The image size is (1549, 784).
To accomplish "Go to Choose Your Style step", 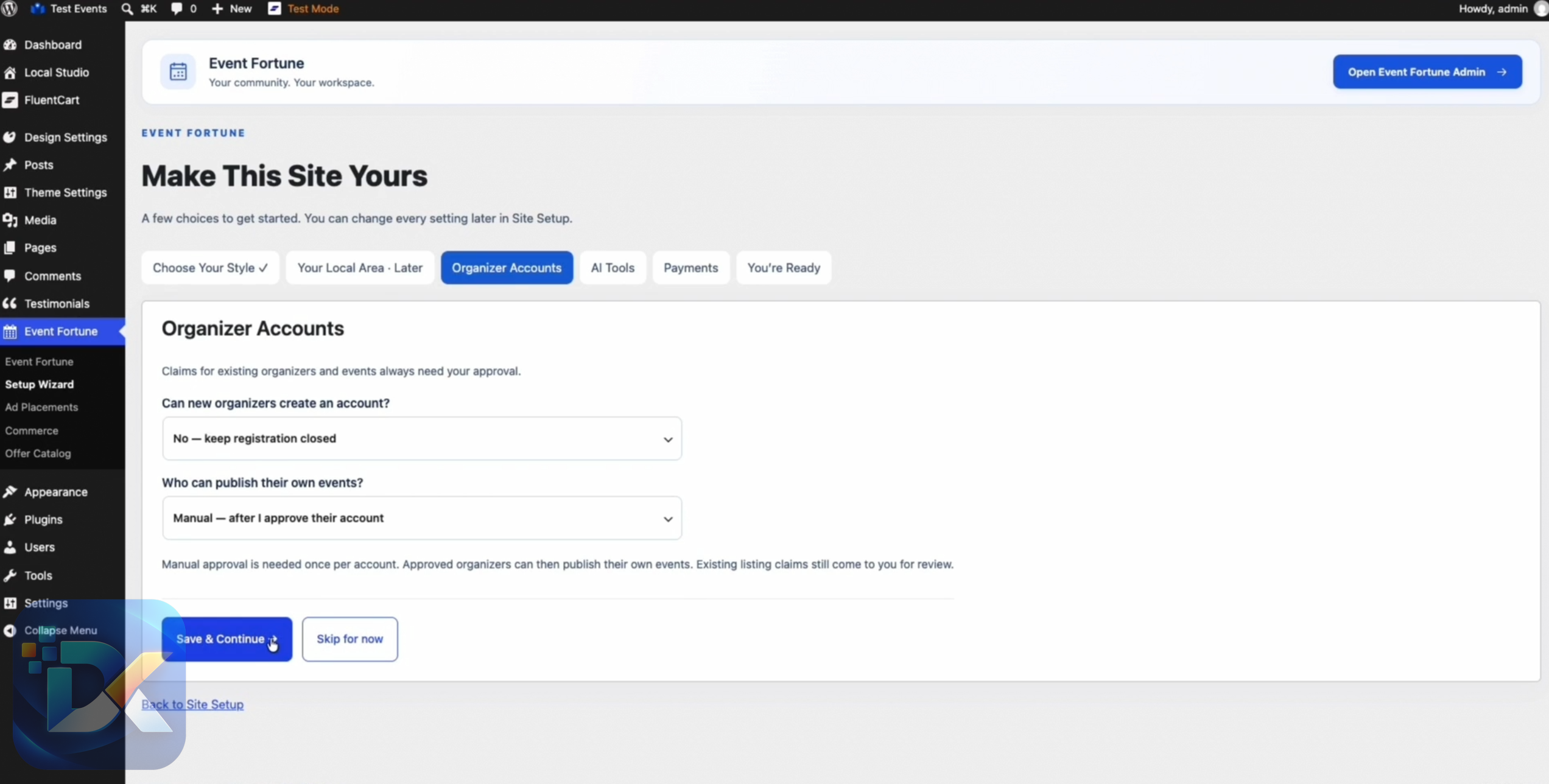I will 210,268.
